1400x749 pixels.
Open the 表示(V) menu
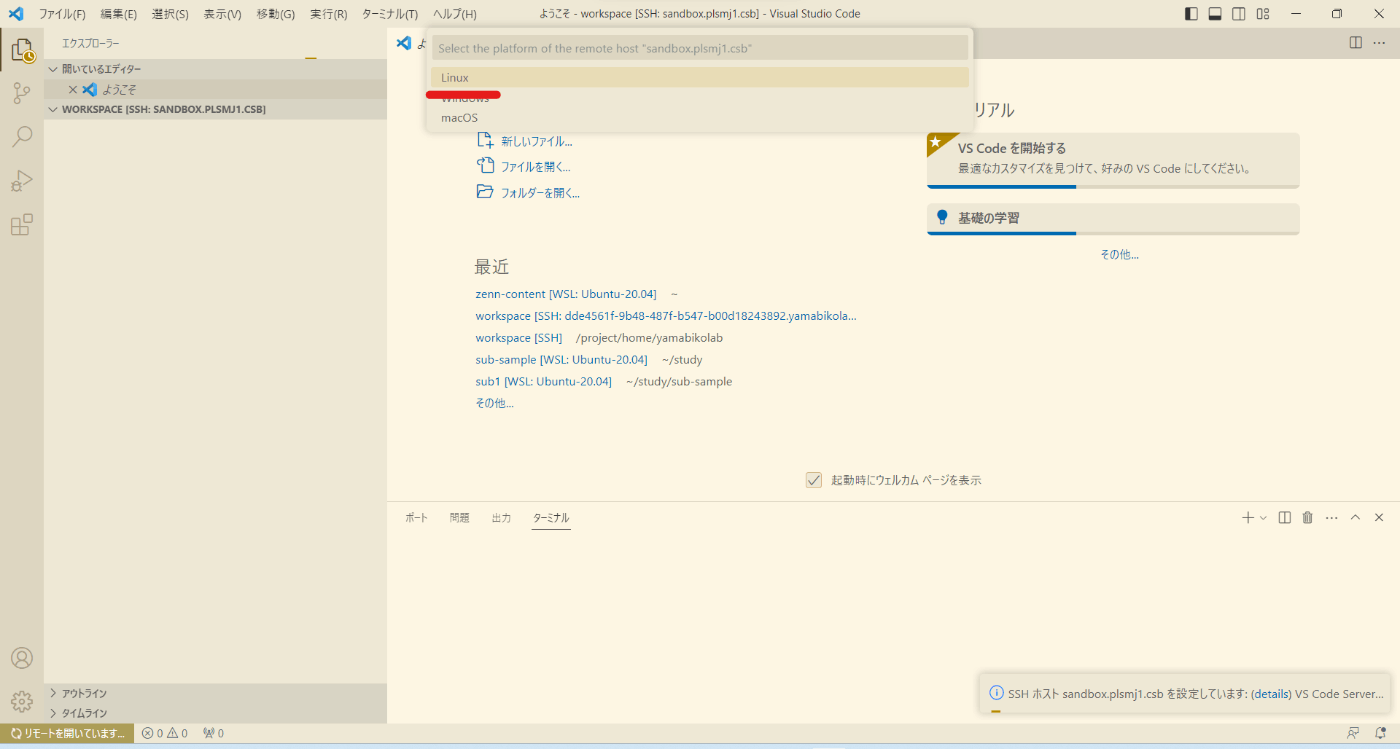pos(222,14)
